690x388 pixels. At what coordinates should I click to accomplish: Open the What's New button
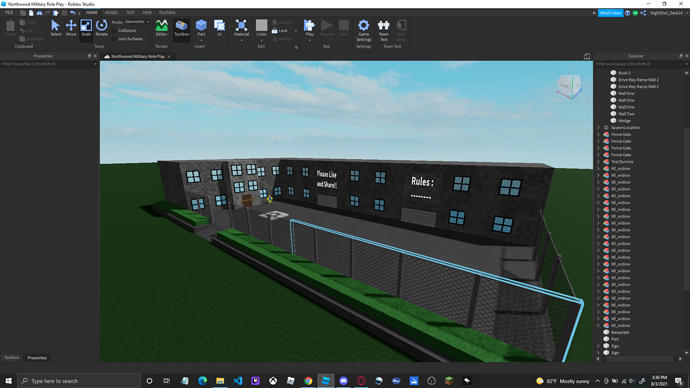coord(610,13)
